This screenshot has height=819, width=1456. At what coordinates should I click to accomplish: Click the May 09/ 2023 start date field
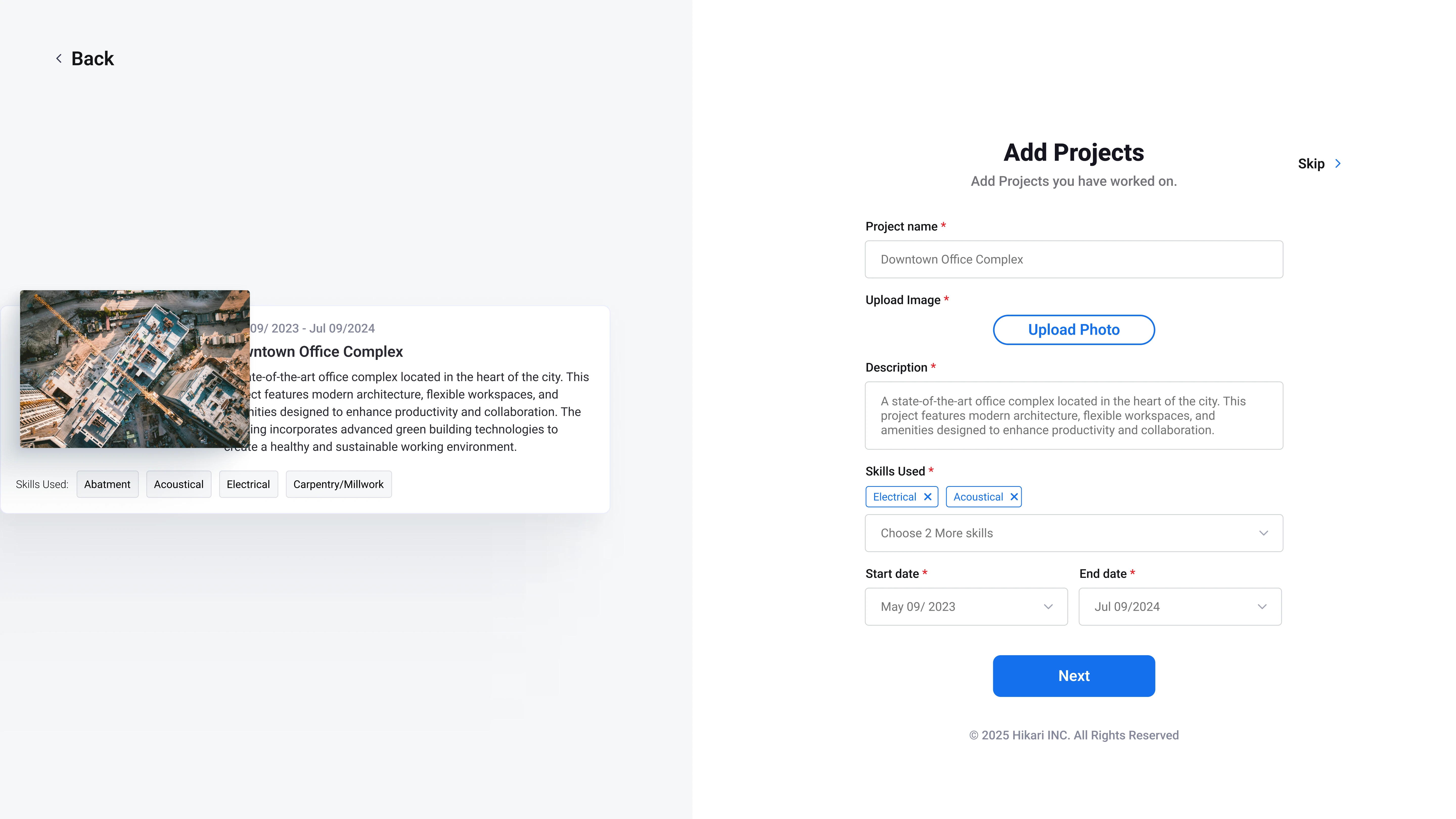coord(966,606)
